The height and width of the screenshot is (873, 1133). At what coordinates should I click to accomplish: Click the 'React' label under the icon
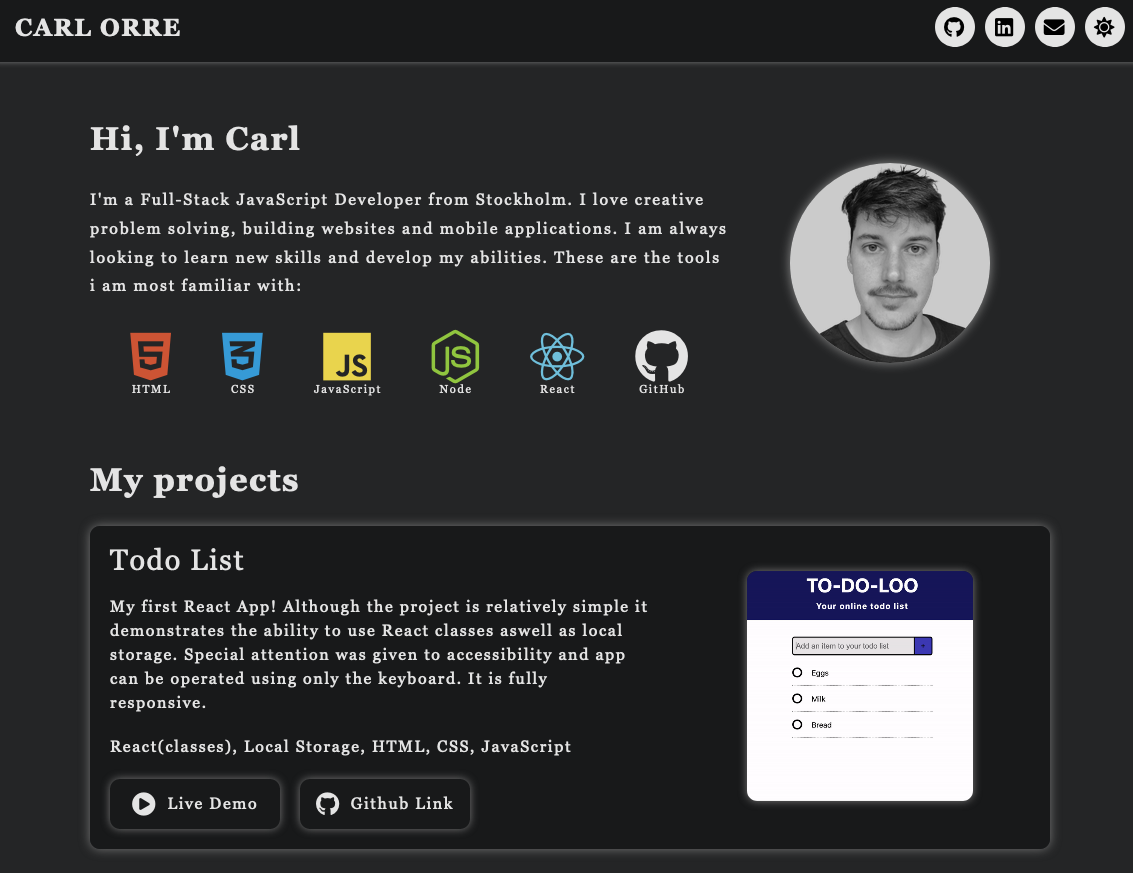coord(557,389)
